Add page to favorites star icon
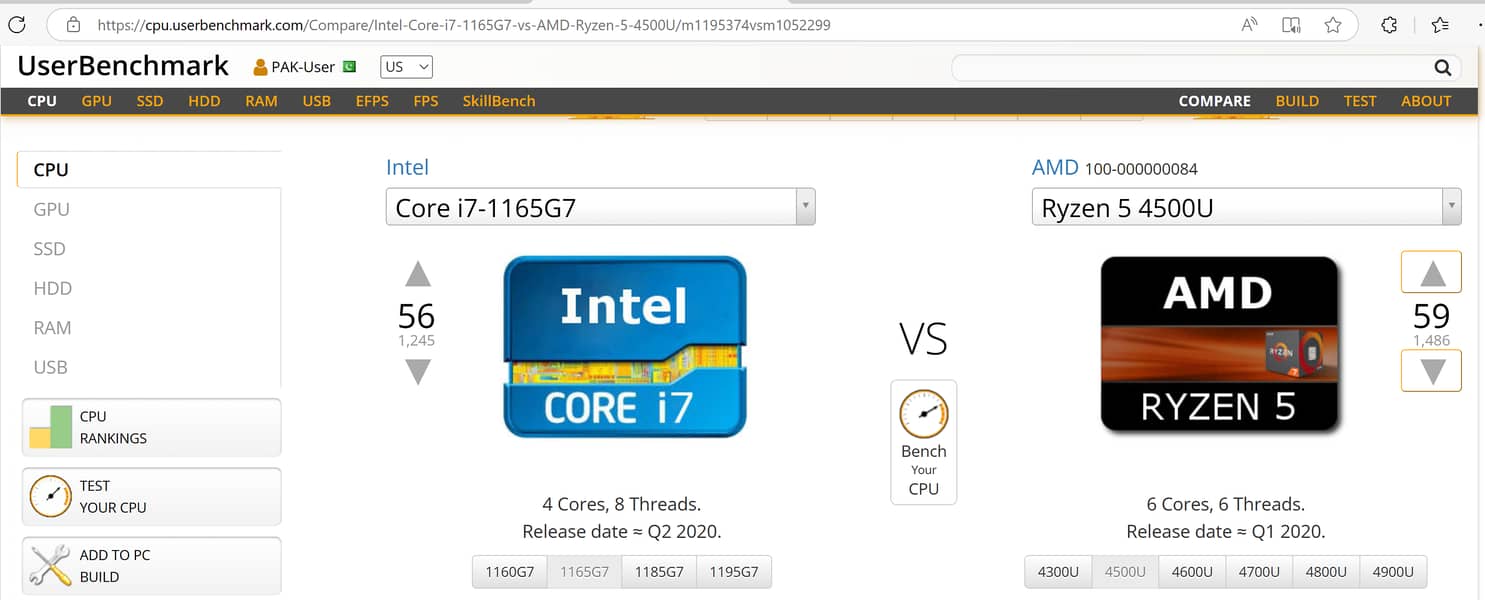The width and height of the screenshot is (1485, 600). (1332, 25)
